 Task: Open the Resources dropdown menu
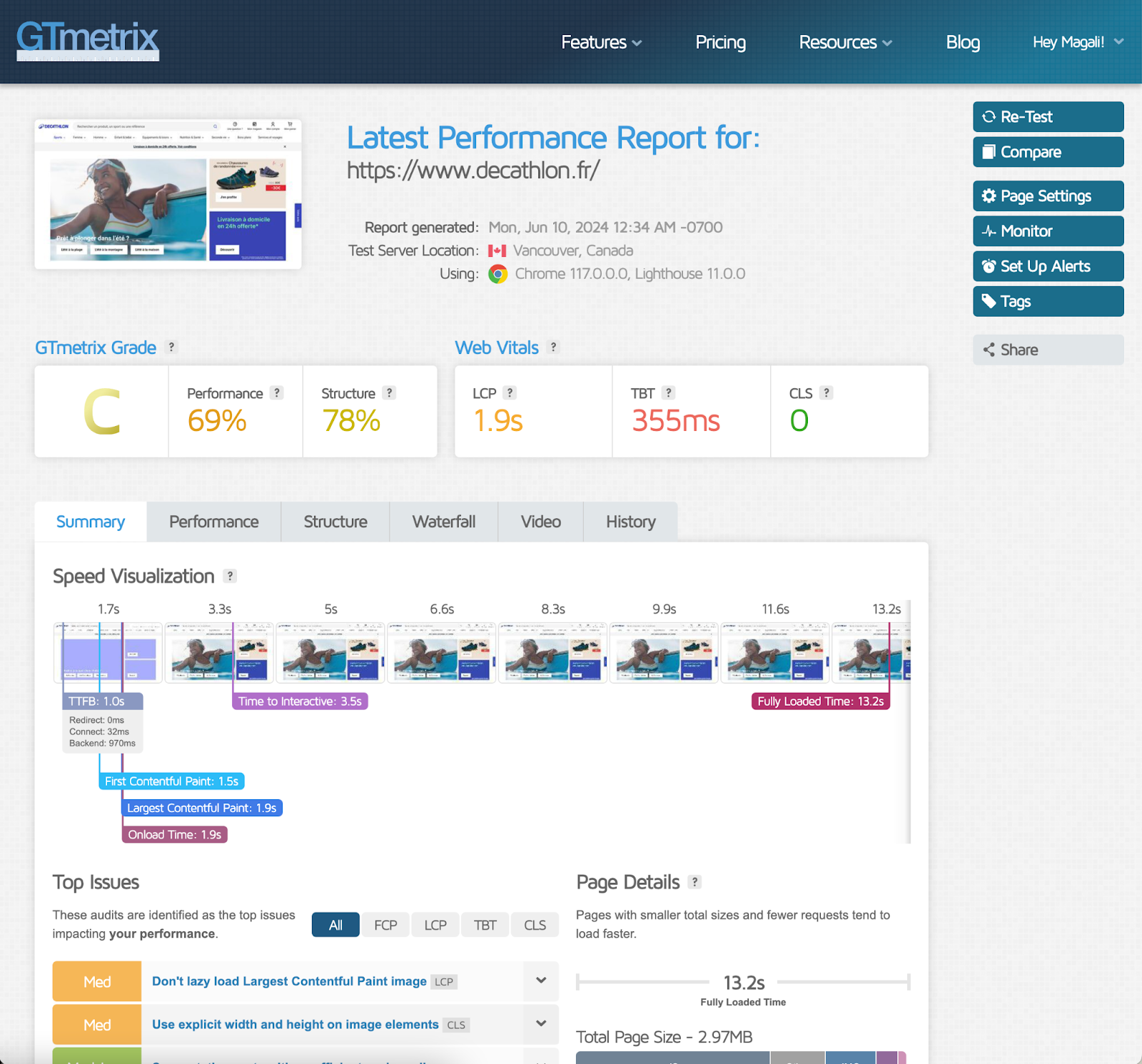(845, 42)
